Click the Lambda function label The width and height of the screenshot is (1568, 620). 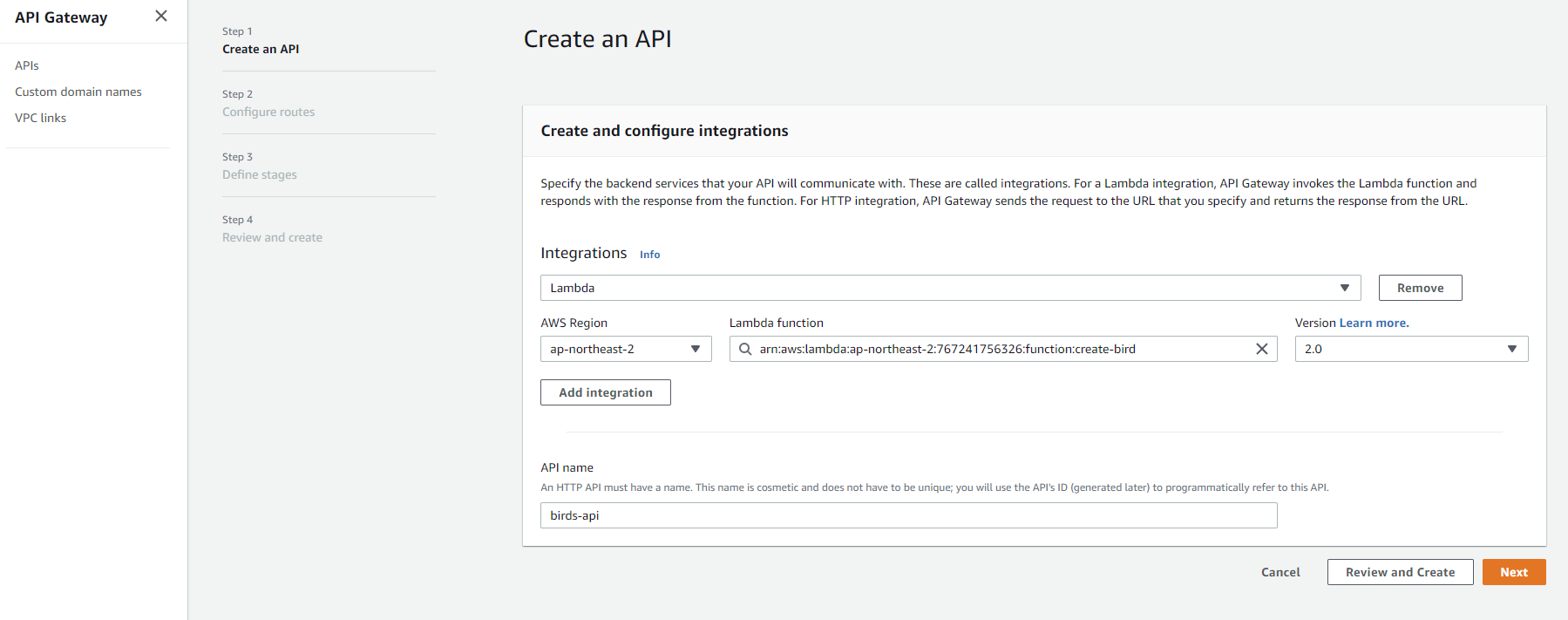(776, 323)
